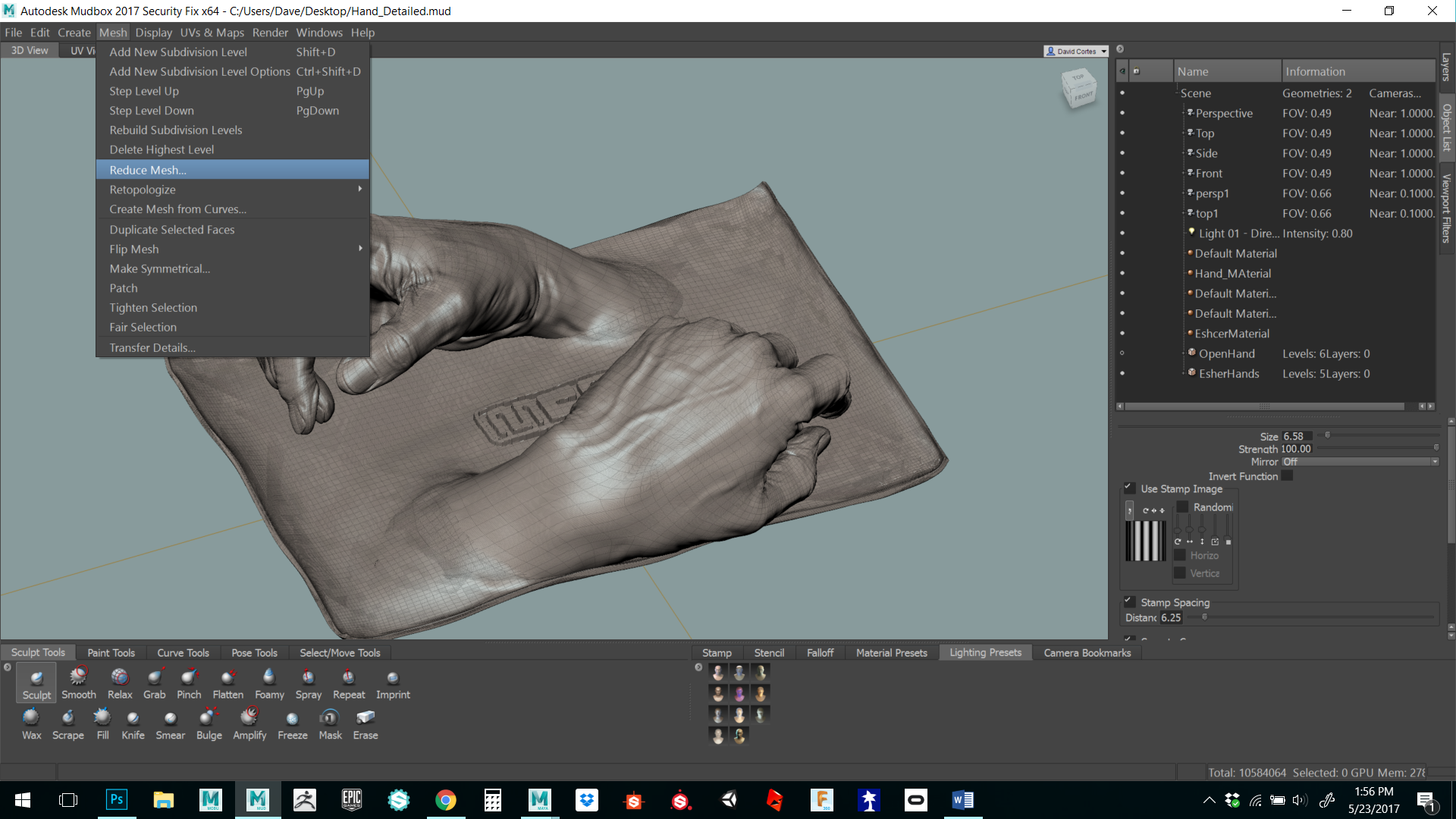
Task: Choose Add New Subdivision Level
Action: click(x=233, y=52)
